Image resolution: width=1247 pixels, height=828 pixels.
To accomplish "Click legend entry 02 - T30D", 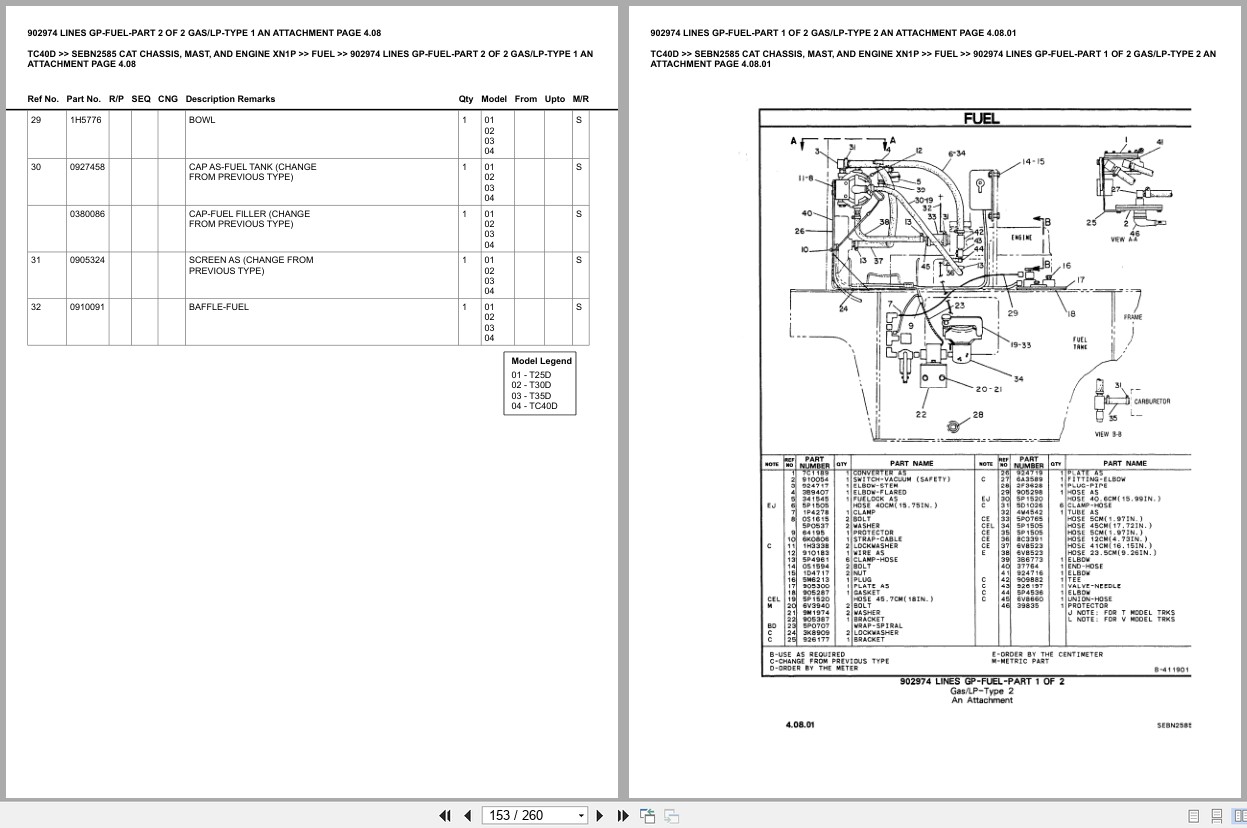I will [531, 385].
